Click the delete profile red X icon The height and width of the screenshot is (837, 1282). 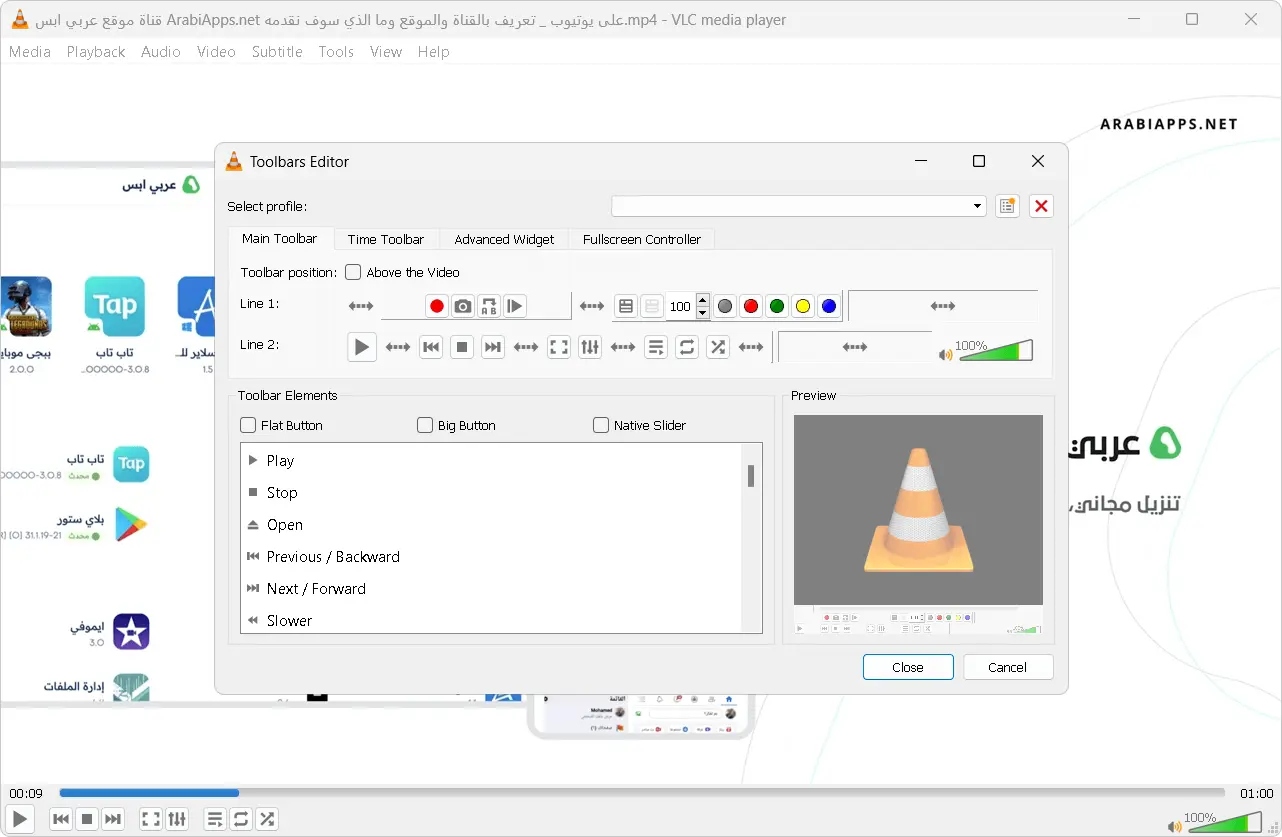1040,205
